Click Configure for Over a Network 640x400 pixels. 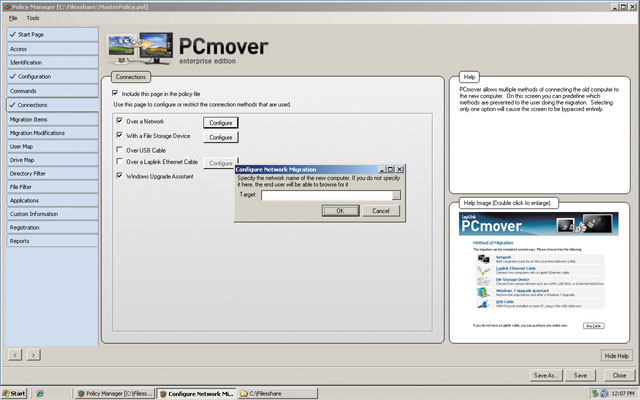[x=221, y=123]
